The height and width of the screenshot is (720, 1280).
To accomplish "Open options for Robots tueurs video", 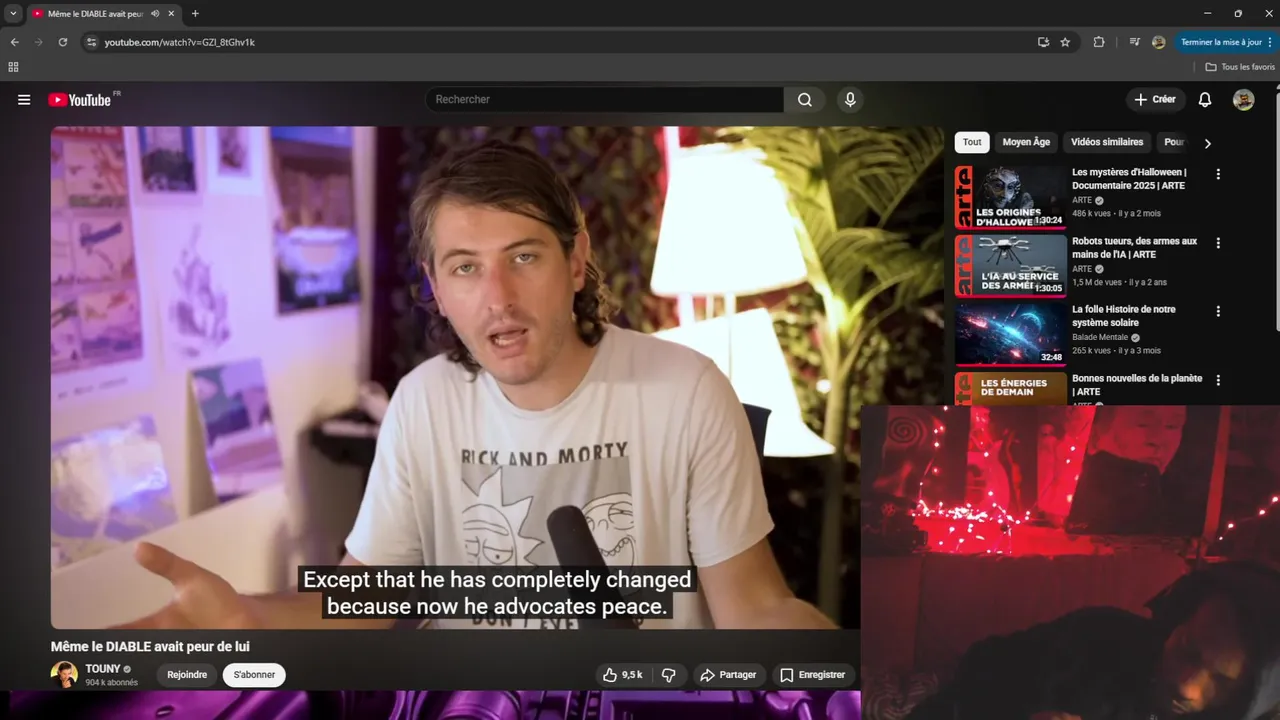I will 1218,243.
